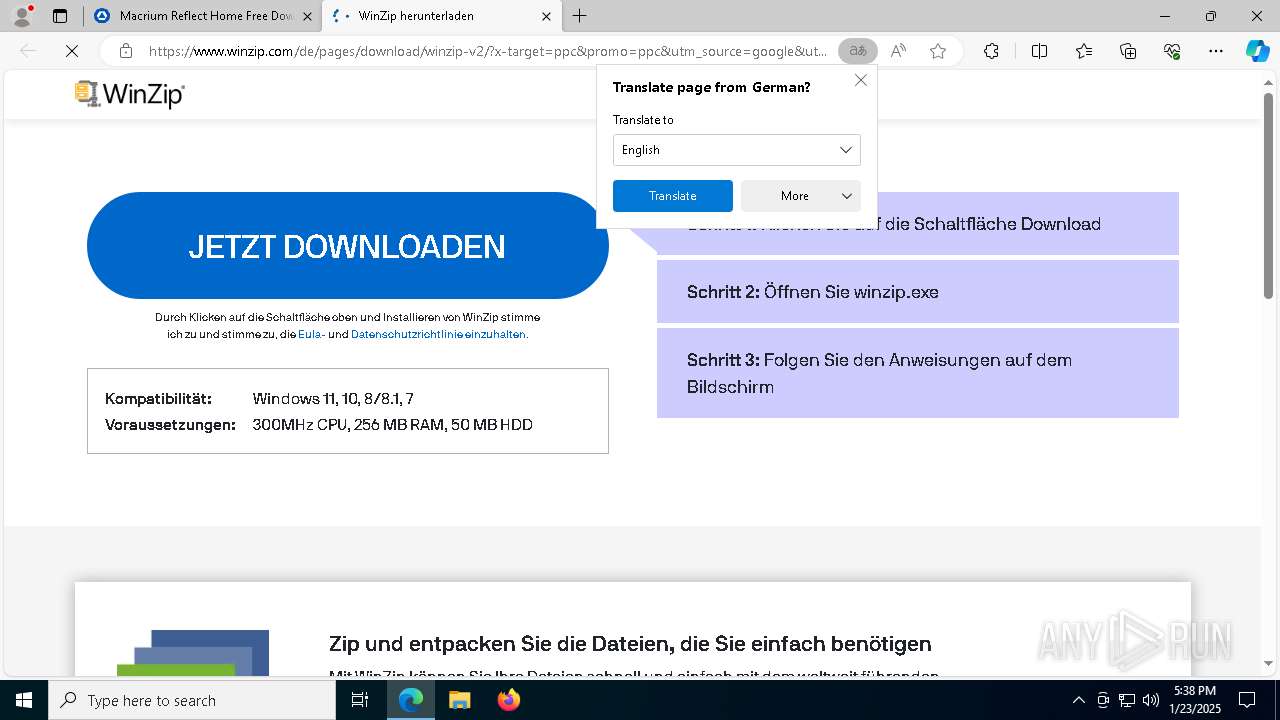View site information lock icon
The image size is (1280, 720).
click(125, 51)
